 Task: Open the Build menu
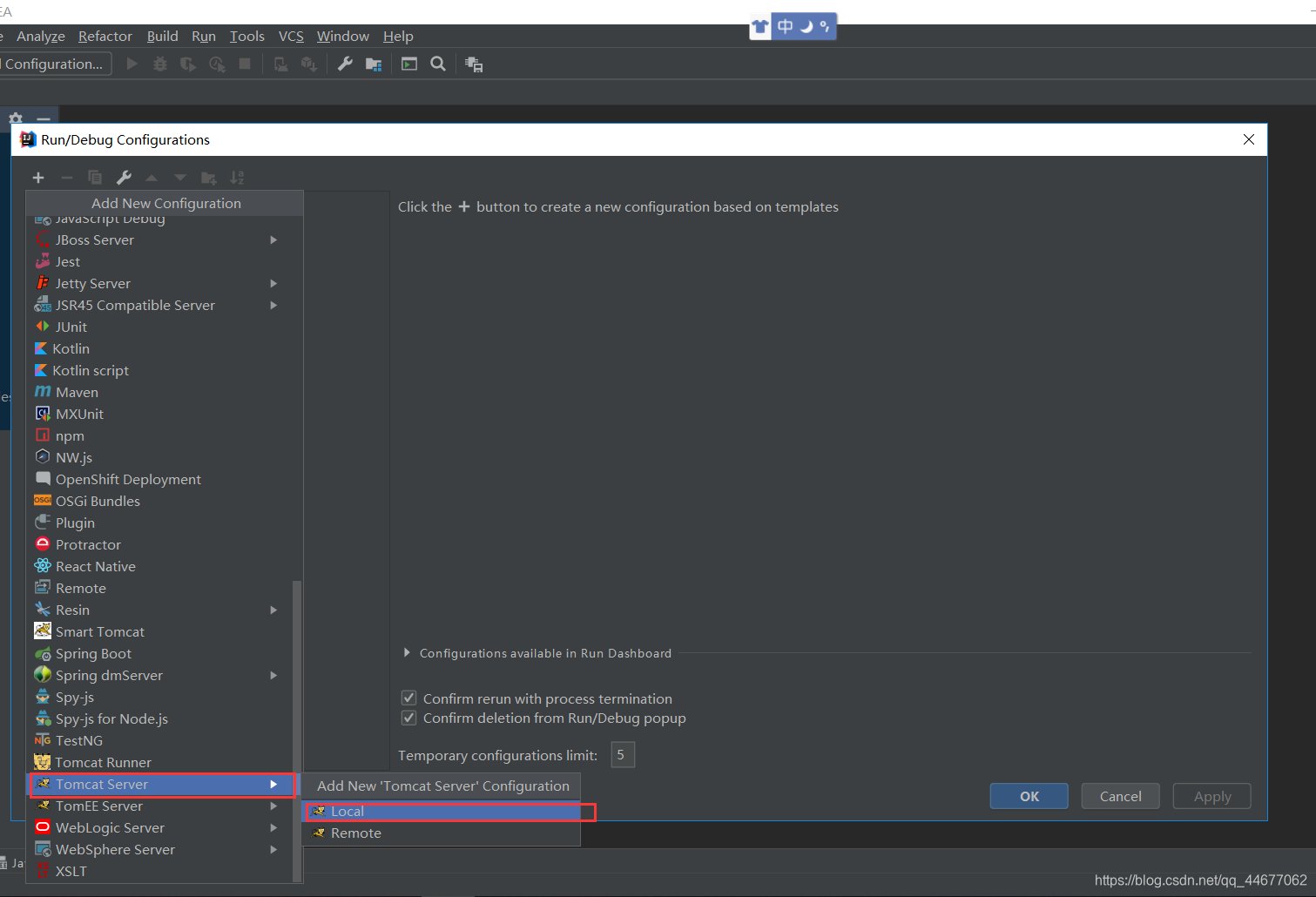162,36
